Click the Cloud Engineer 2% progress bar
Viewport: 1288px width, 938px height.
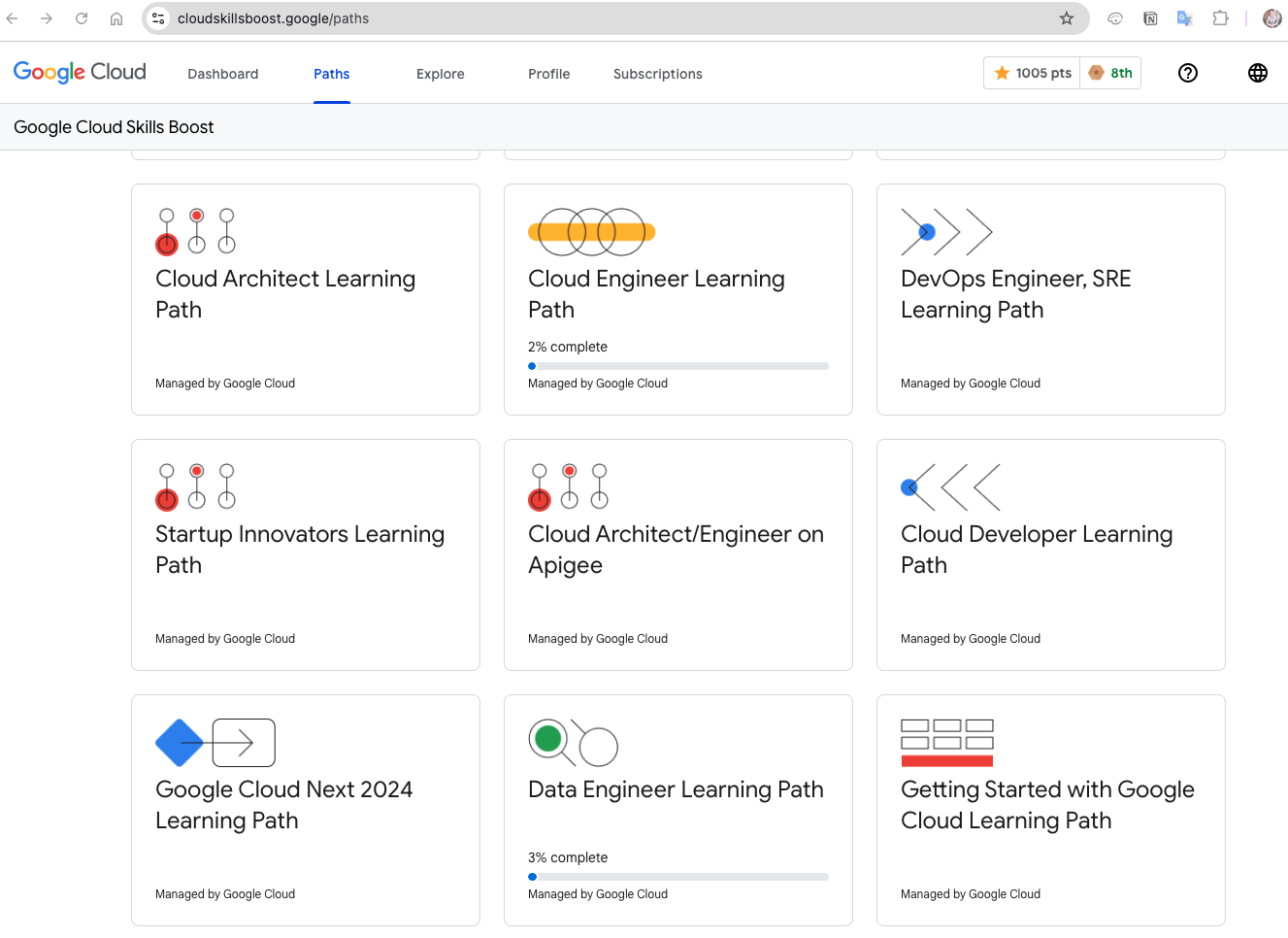point(677,366)
